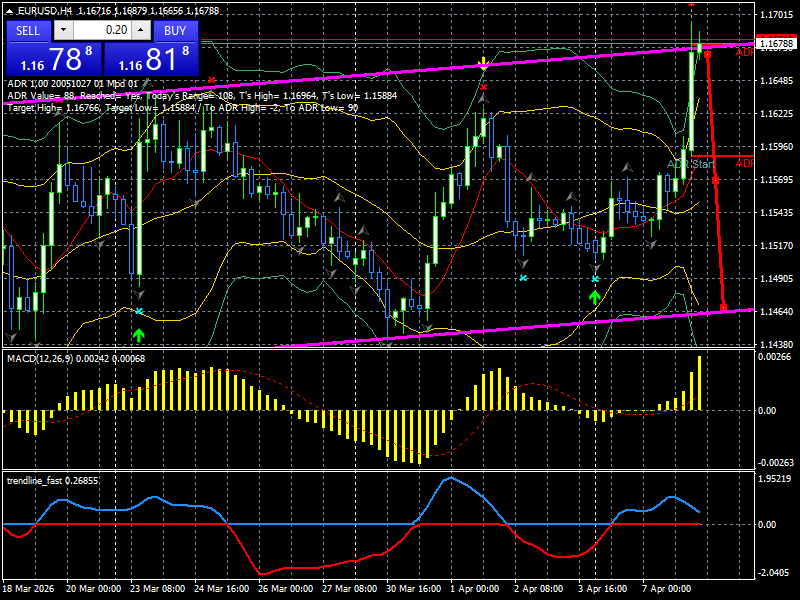Click the 1.15960 price scale label
Viewport: 800px width, 600px height.
777,147
